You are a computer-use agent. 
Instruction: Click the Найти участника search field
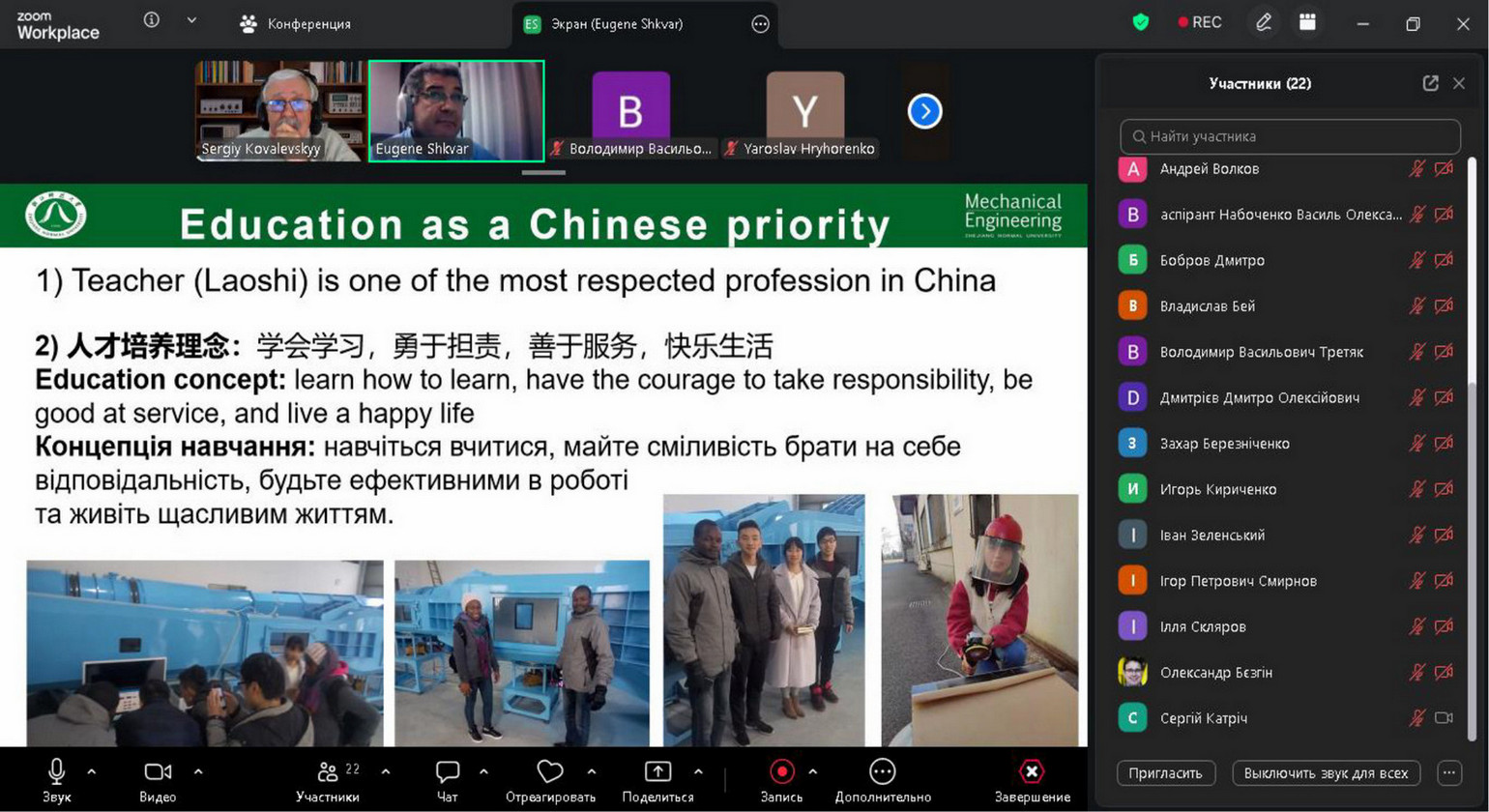1290,136
